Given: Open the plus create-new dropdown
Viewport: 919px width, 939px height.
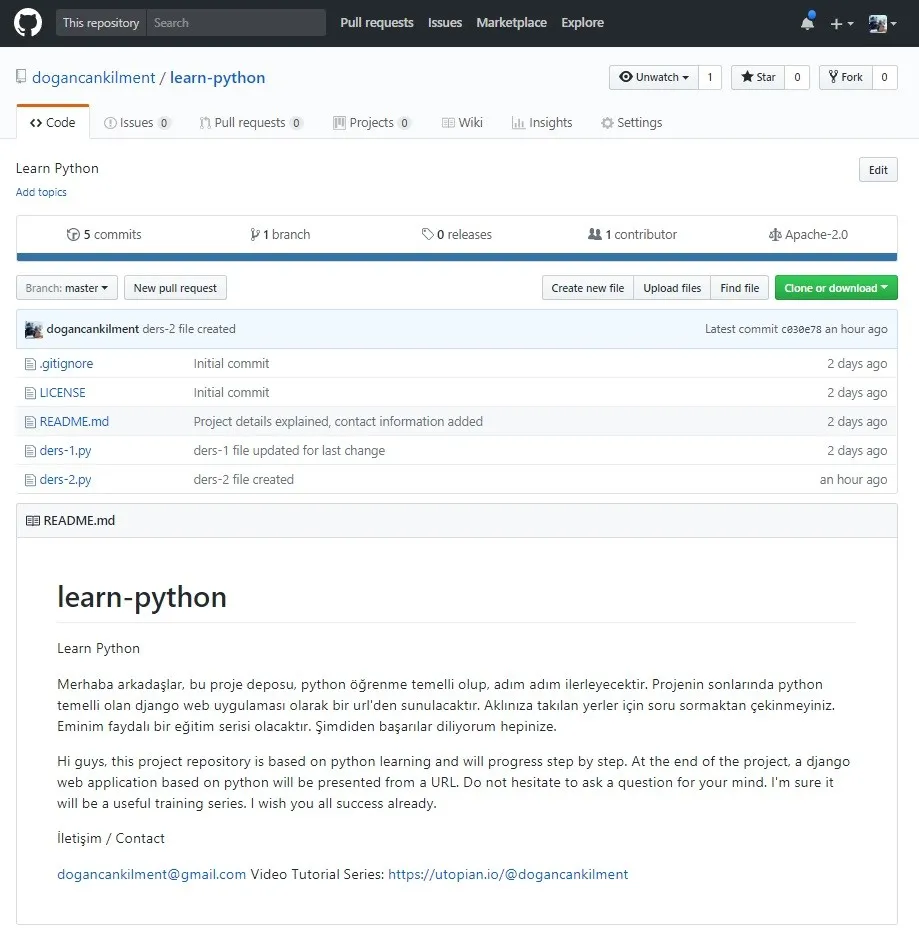Looking at the screenshot, I should click(x=841, y=23).
